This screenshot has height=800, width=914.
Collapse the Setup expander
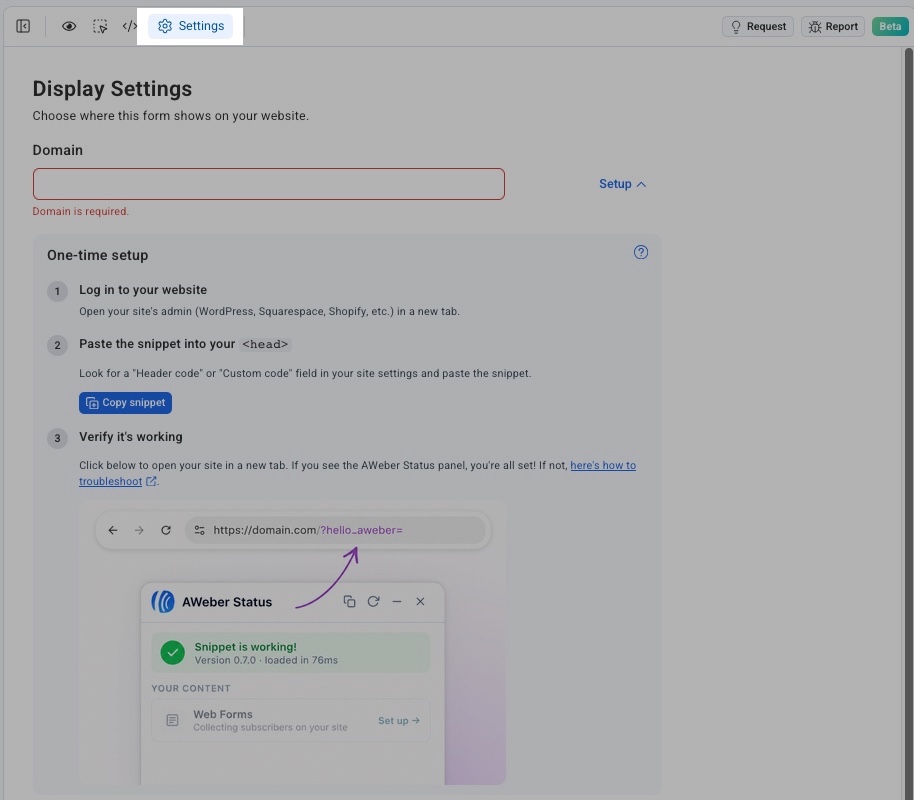click(x=623, y=184)
